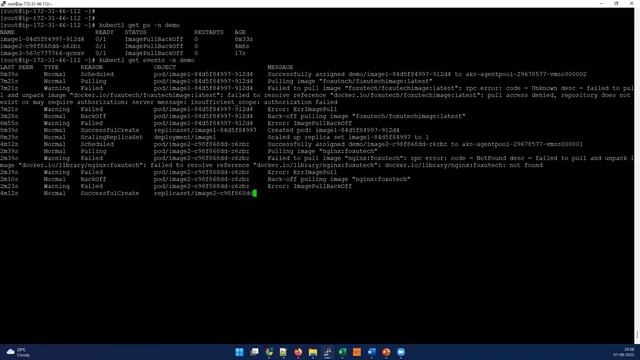The image size is (640, 360).
Task: Open the taskbar icon right of Start
Action: [254, 352]
